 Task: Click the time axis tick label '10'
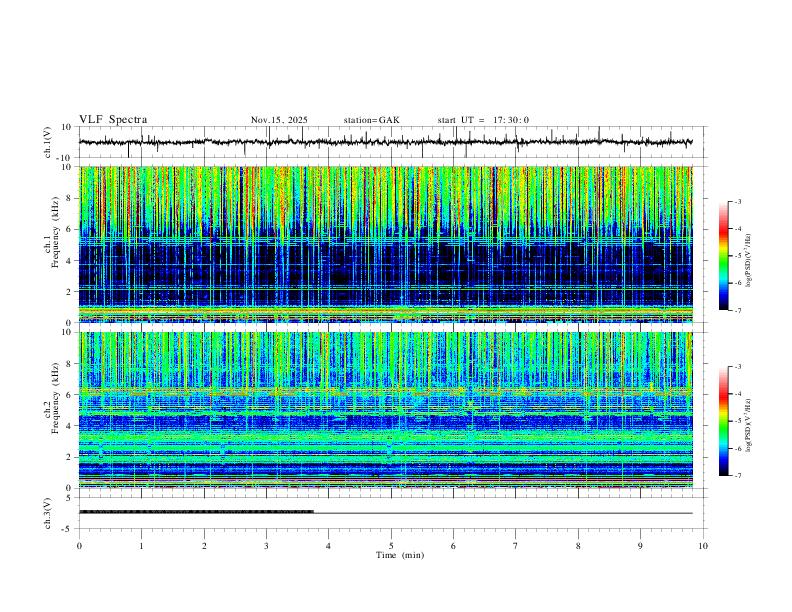pos(703,546)
